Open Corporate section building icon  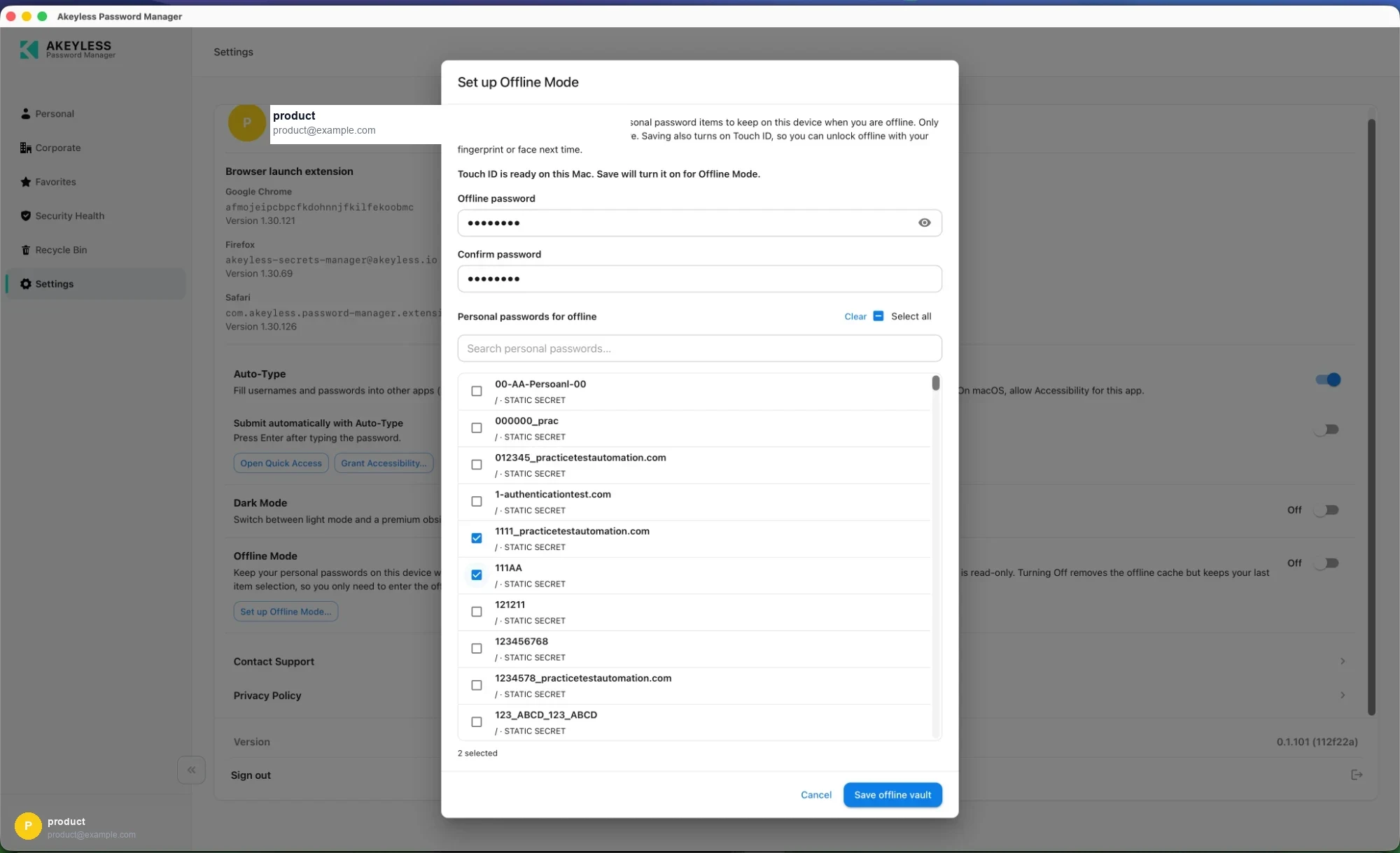point(26,148)
